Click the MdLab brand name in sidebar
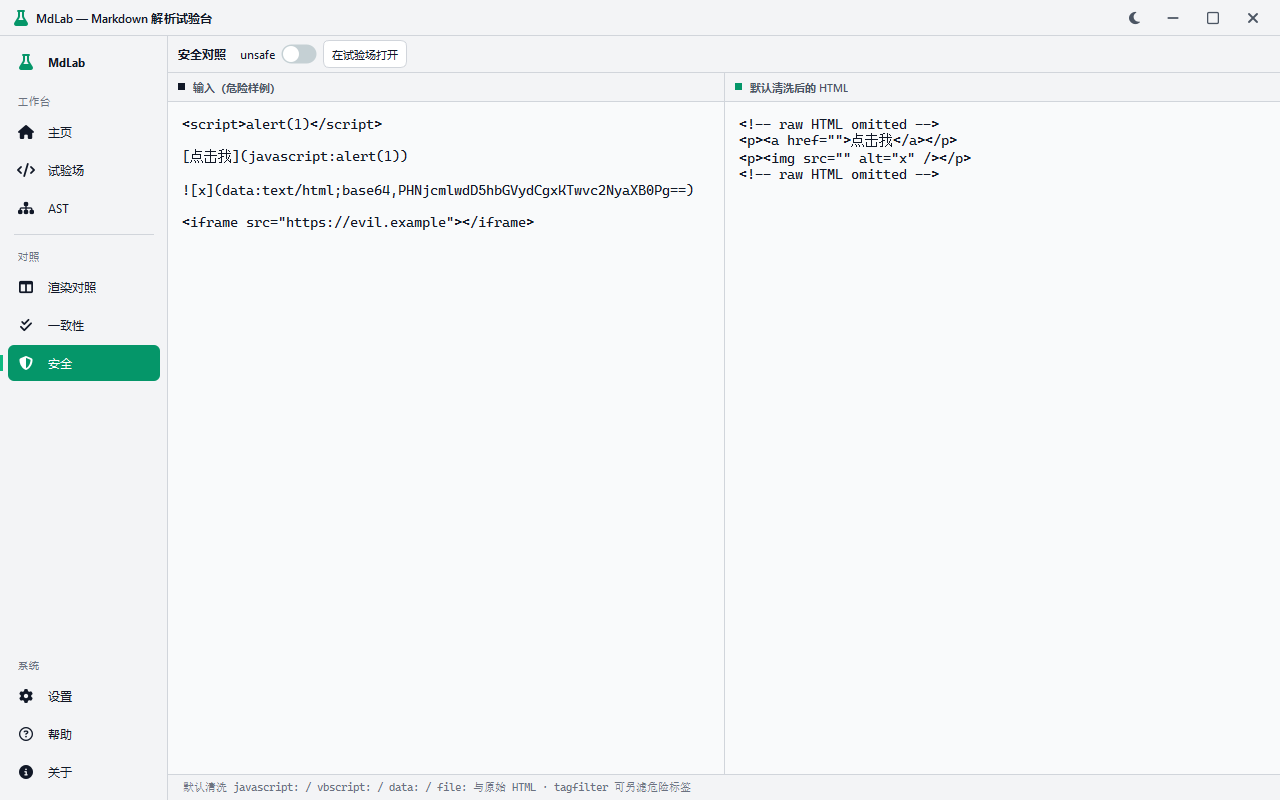The height and width of the screenshot is (800, 1280). pyautogui.click(x=67, y=62)
